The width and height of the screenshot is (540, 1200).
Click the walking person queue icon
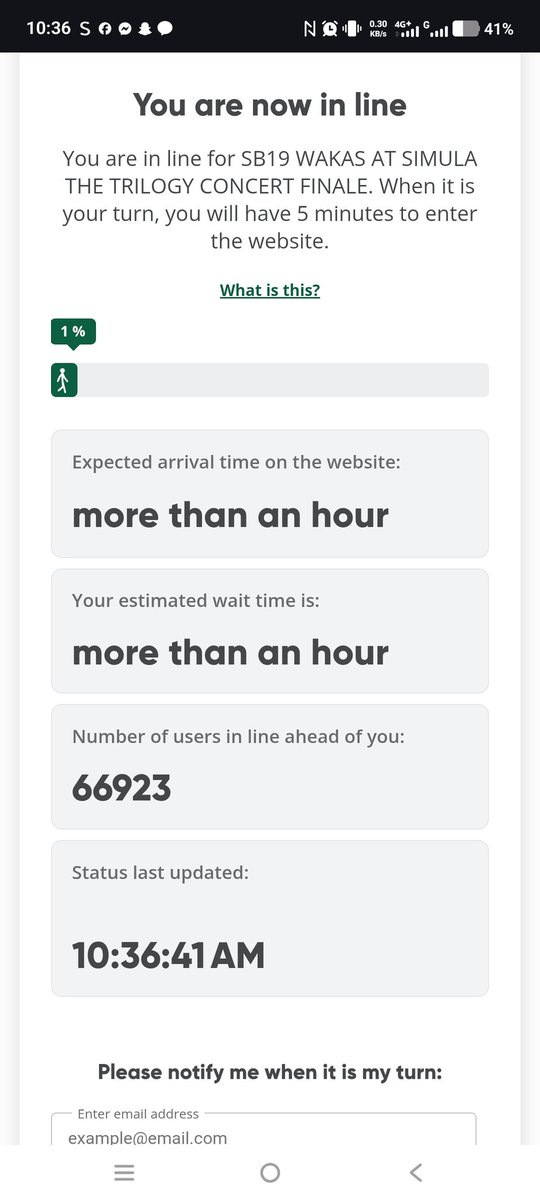pyautogui.click(x=64, y=380)
